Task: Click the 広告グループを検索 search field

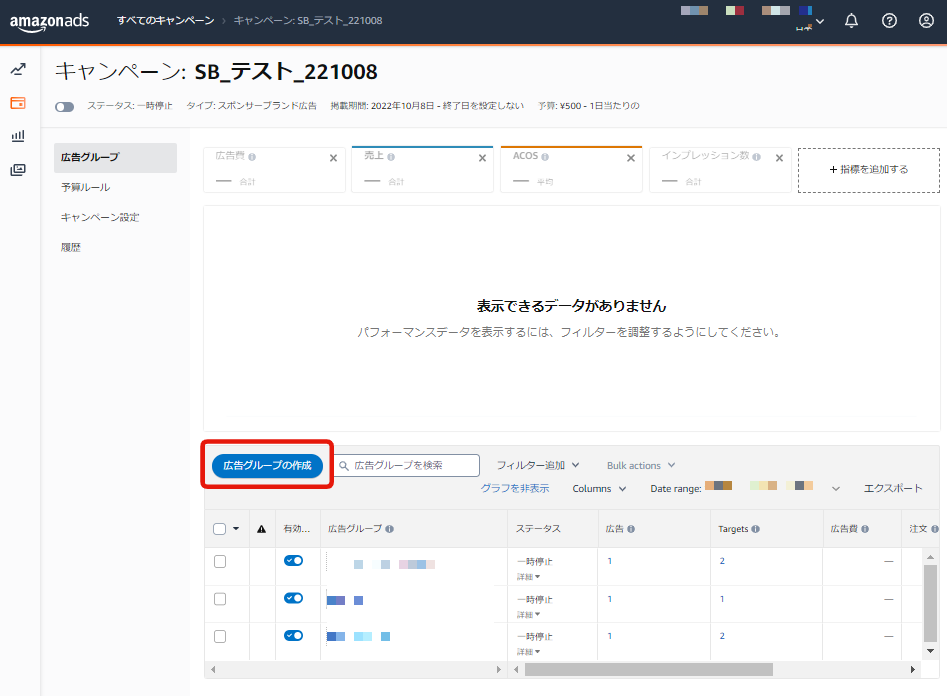Action: [407, 465]
